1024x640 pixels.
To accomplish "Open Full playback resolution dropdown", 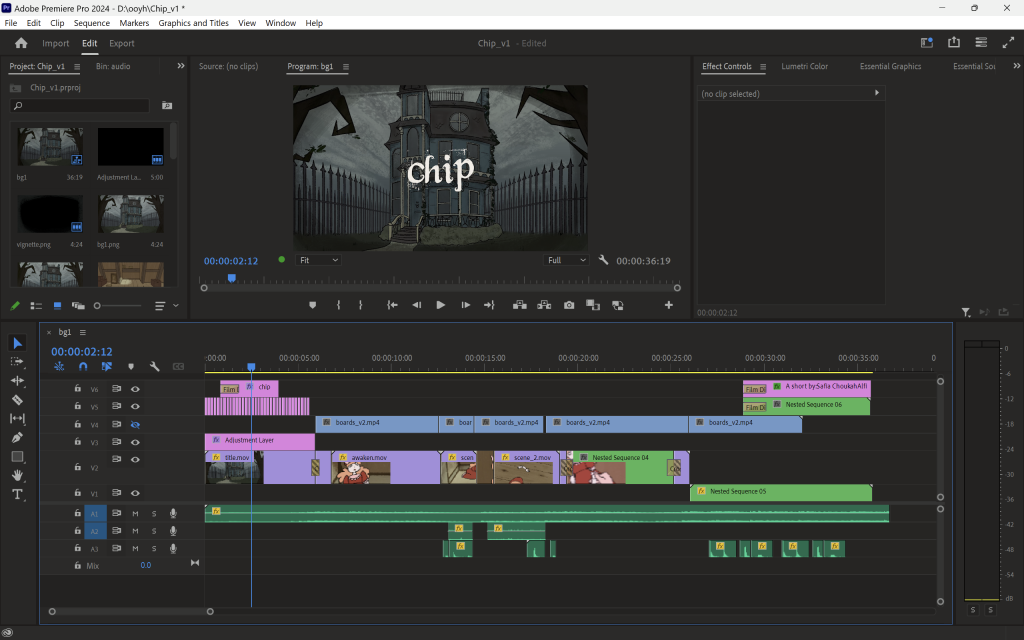I will (x=567, y=260).
